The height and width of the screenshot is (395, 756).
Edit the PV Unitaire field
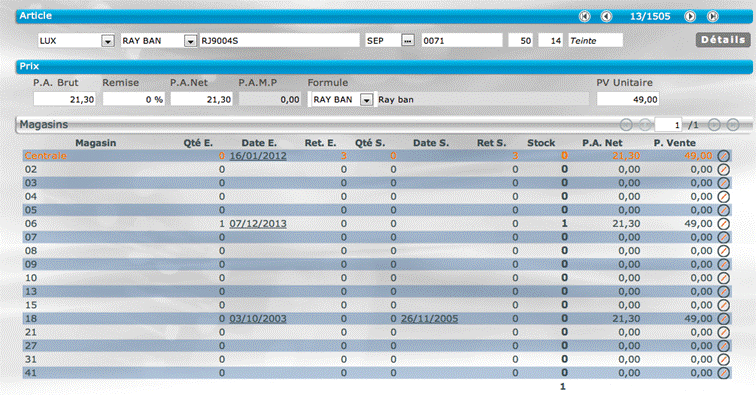(x=628, y=99)
